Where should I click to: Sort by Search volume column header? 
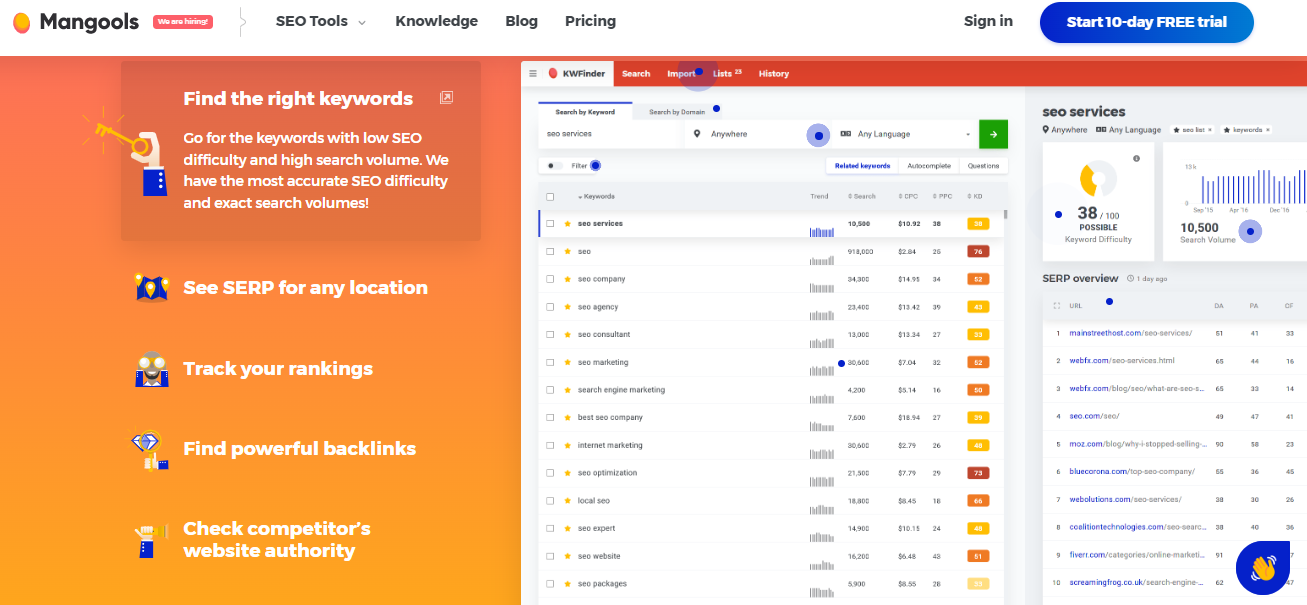[x=861, y=197]
